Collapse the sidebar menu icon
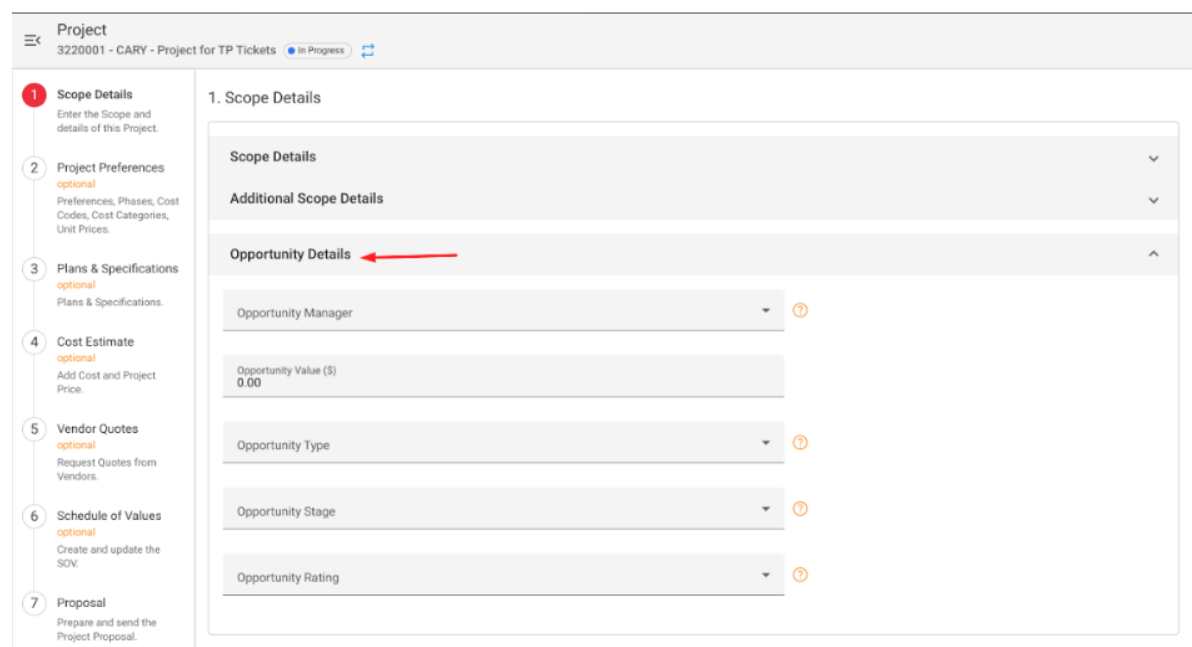The width and height of the screenshot is (1192, 647). point(32,40)
